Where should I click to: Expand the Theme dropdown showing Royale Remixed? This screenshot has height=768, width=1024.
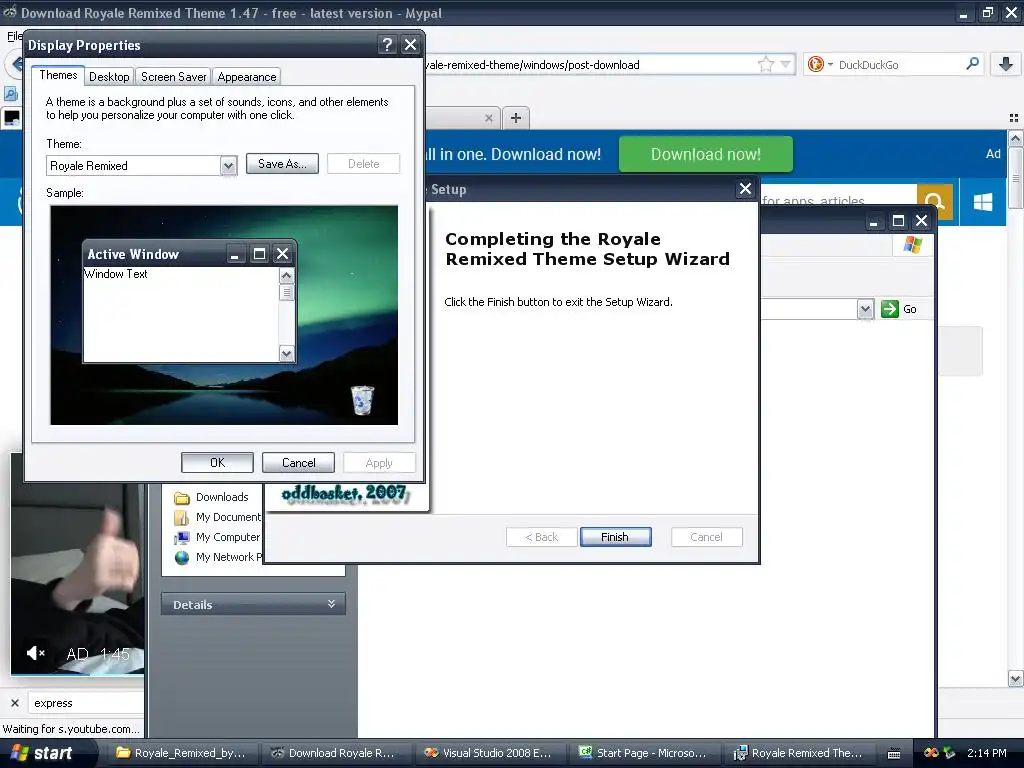pyautogui.click(x=228, y=166)
